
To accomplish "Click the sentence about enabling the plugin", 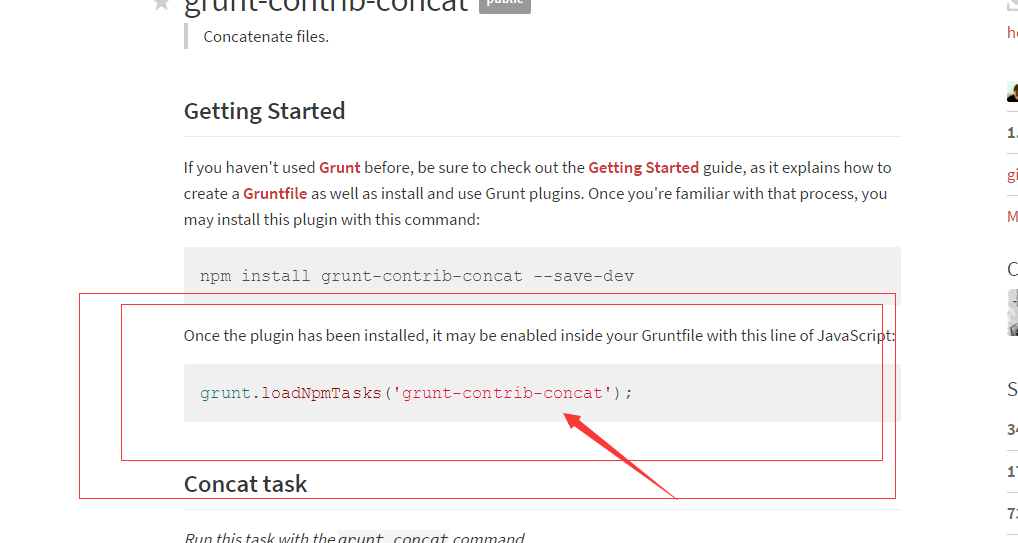I will 539,335.
